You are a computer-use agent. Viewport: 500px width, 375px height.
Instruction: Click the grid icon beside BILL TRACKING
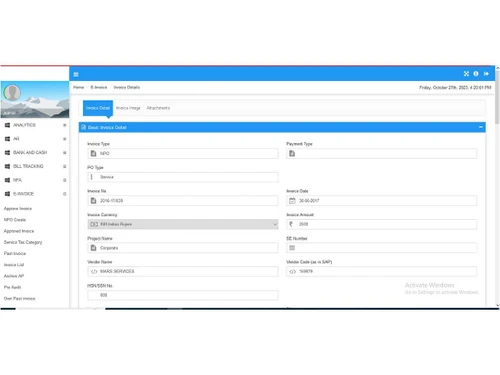point(7,166)
